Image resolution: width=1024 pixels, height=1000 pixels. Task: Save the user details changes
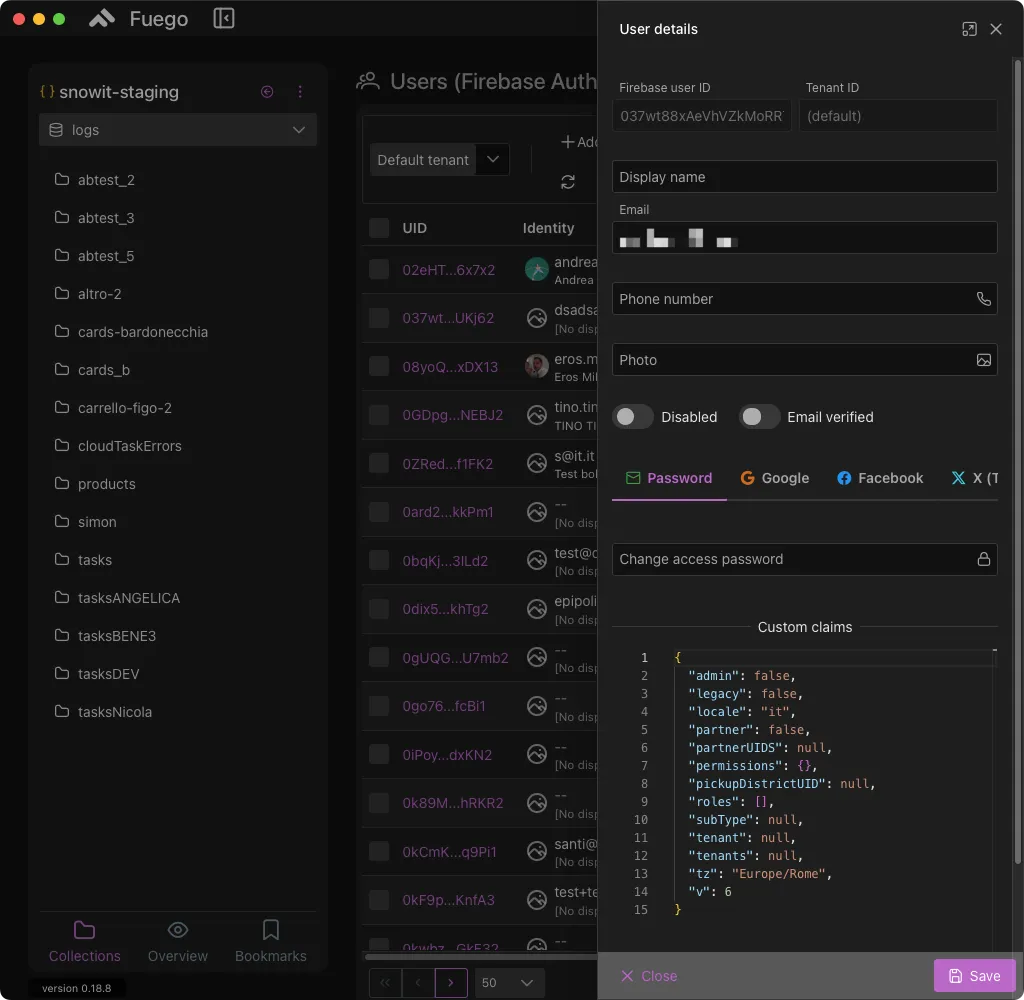click(974, 975)
